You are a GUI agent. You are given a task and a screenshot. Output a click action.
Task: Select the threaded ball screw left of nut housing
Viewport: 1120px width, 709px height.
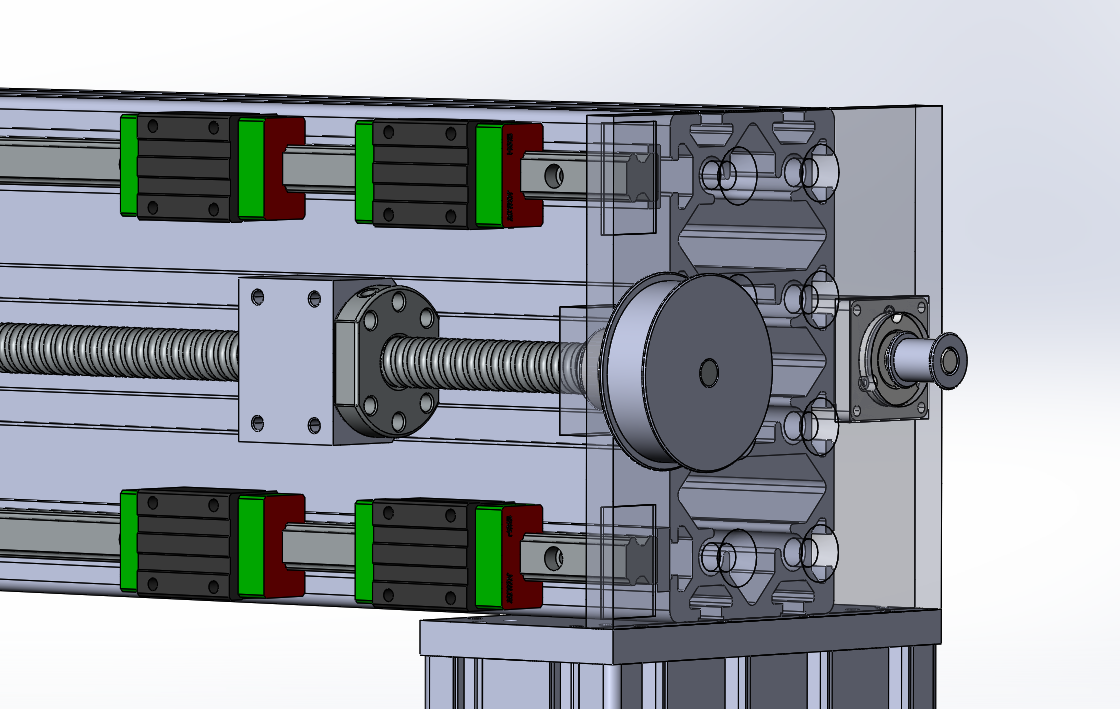pyautogui.click(x=119, y=351)
